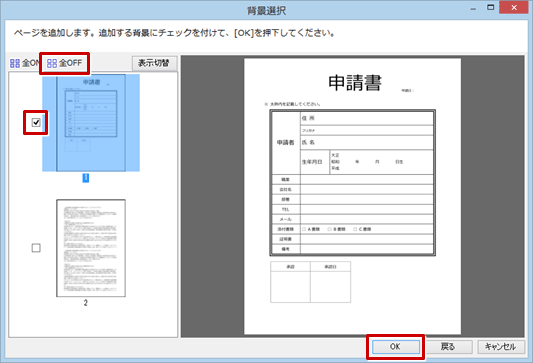Screen dimensions: 533x363
Task: Click the 全OFF grid icon
Action: tap(52, 63)
